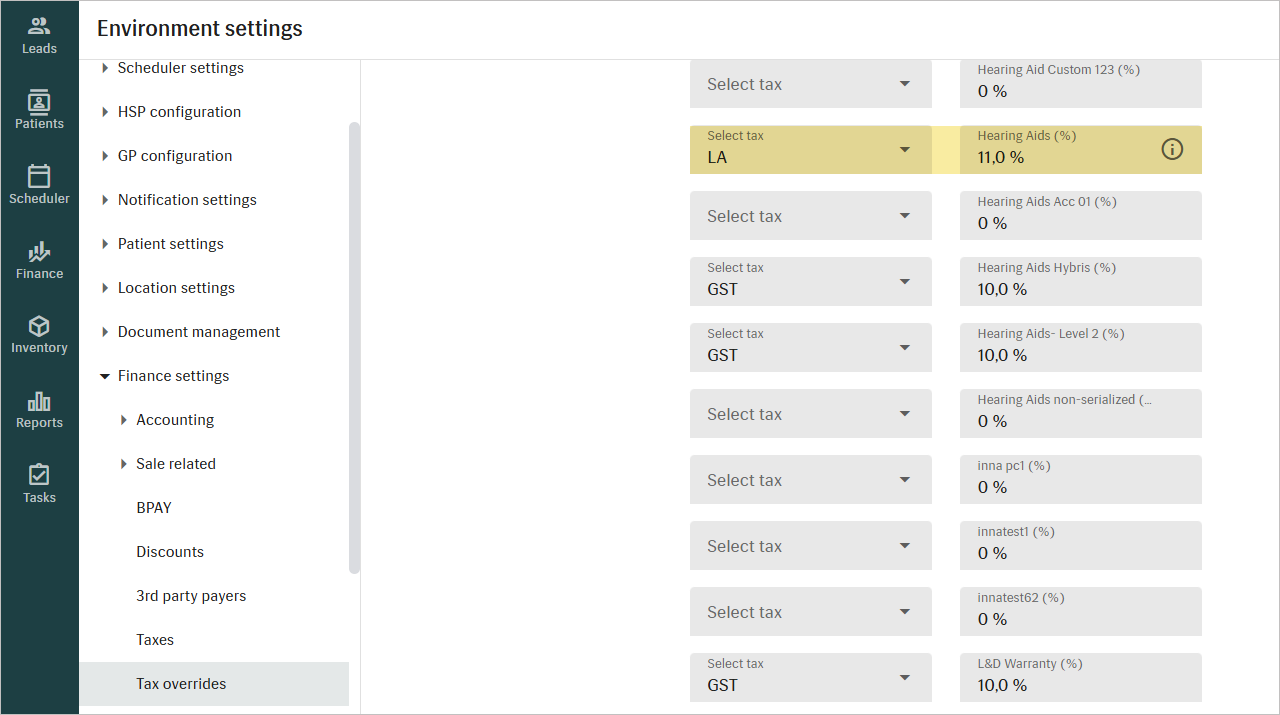Click the Finance chart icon

[39, 252]
